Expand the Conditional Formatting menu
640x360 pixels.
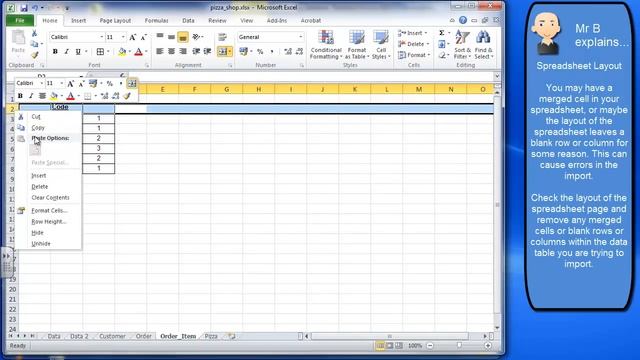point(326,45)
